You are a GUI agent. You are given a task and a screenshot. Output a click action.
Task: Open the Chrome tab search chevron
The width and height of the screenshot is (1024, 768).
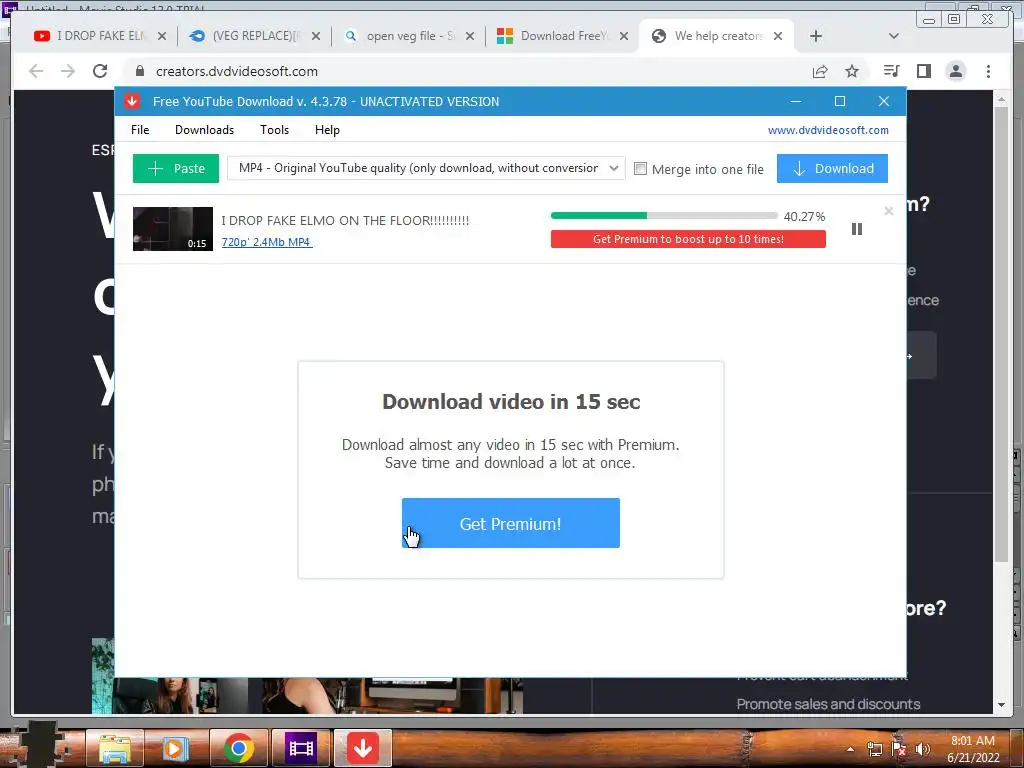click(x=894, y=36)
